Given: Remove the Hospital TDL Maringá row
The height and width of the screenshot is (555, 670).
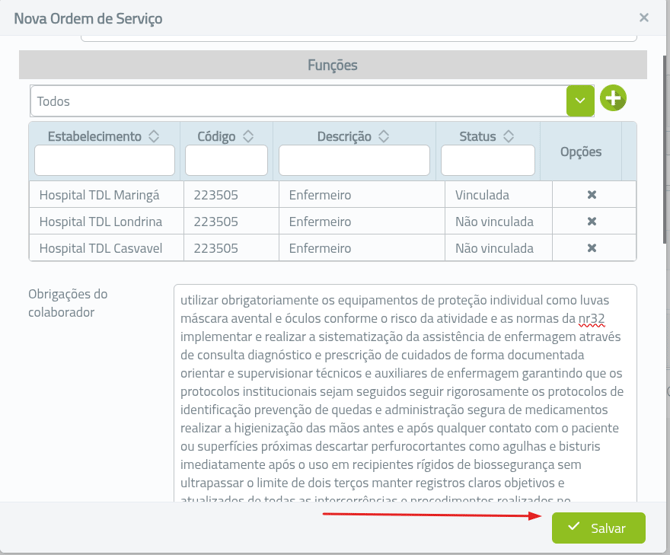Looking at the screenshot, I should point(591,195).
